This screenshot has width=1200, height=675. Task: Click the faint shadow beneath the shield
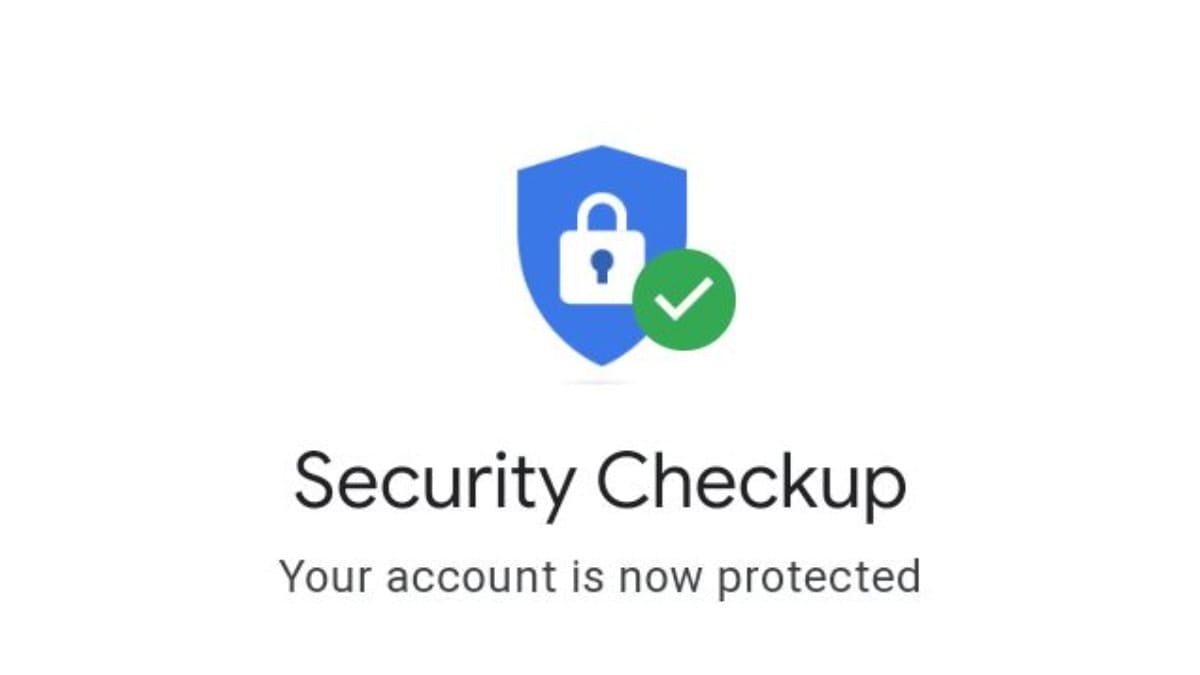(600, 382)
